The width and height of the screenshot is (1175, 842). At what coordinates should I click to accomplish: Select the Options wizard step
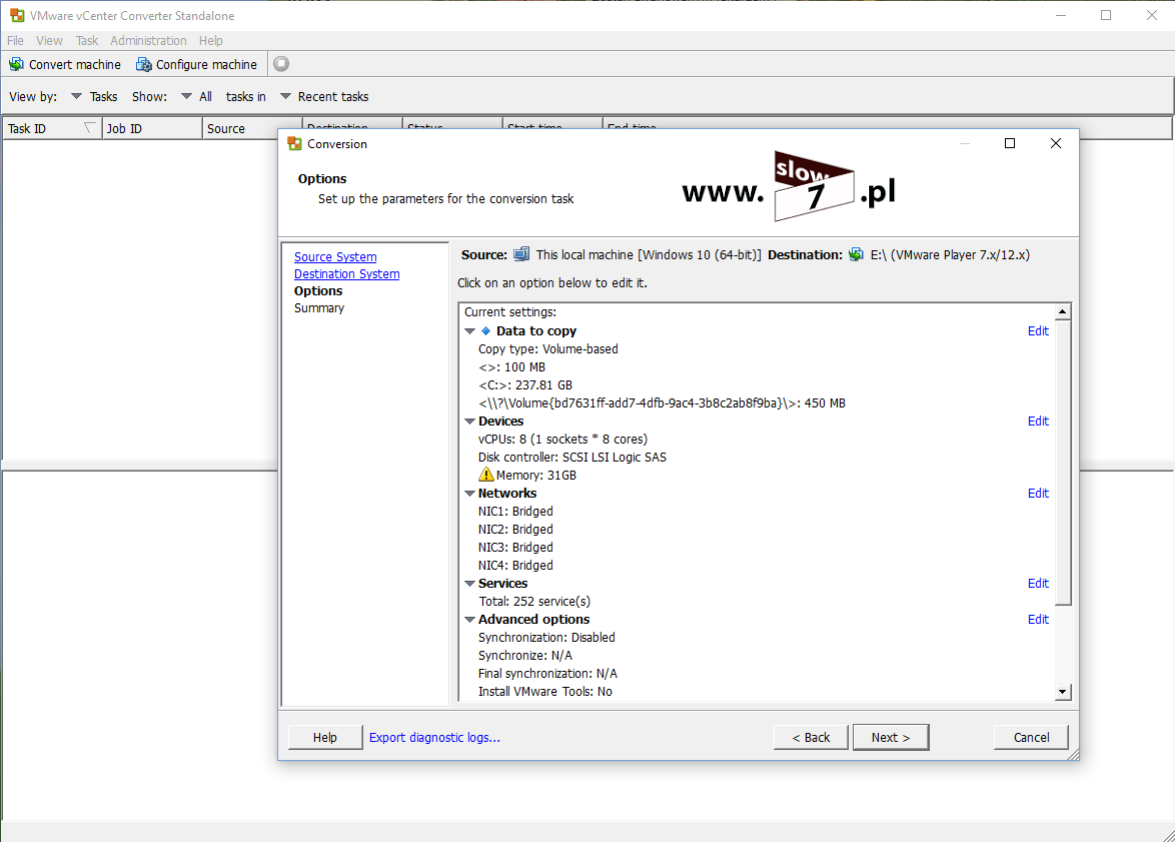click(318, 291)
